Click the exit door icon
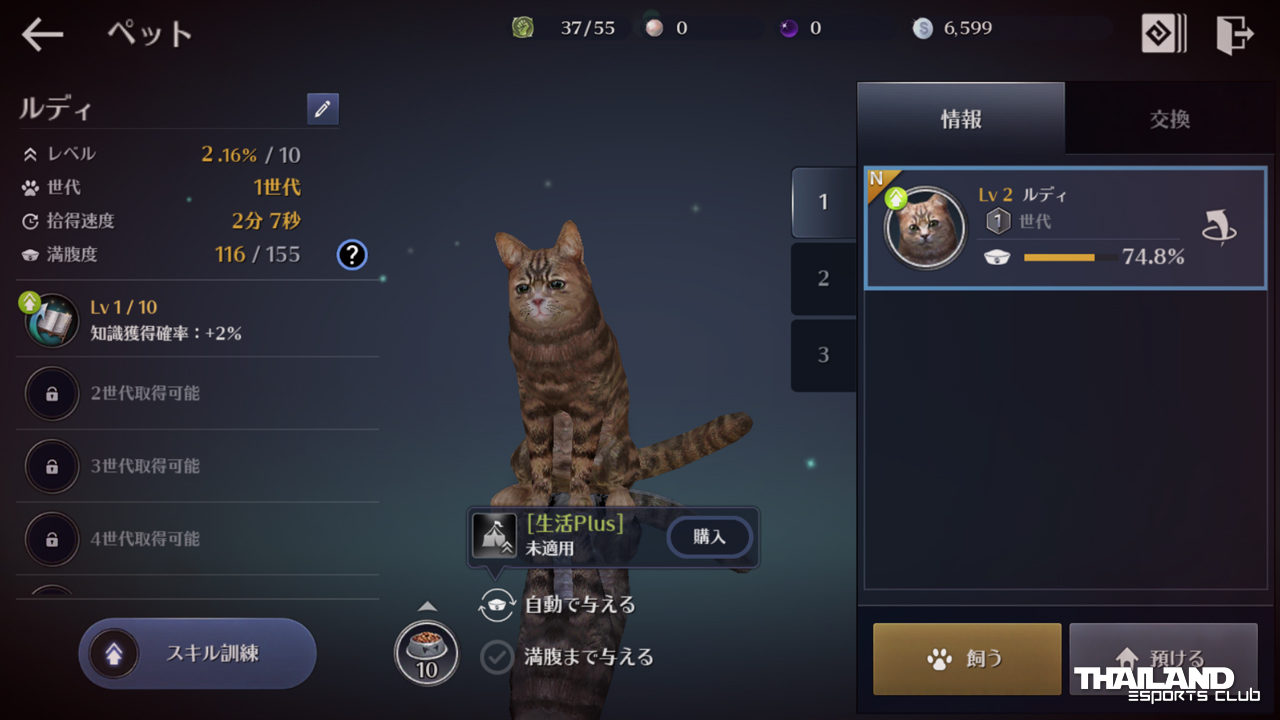This screenshot has width=1280, height=720. (x=1234, y=34)
